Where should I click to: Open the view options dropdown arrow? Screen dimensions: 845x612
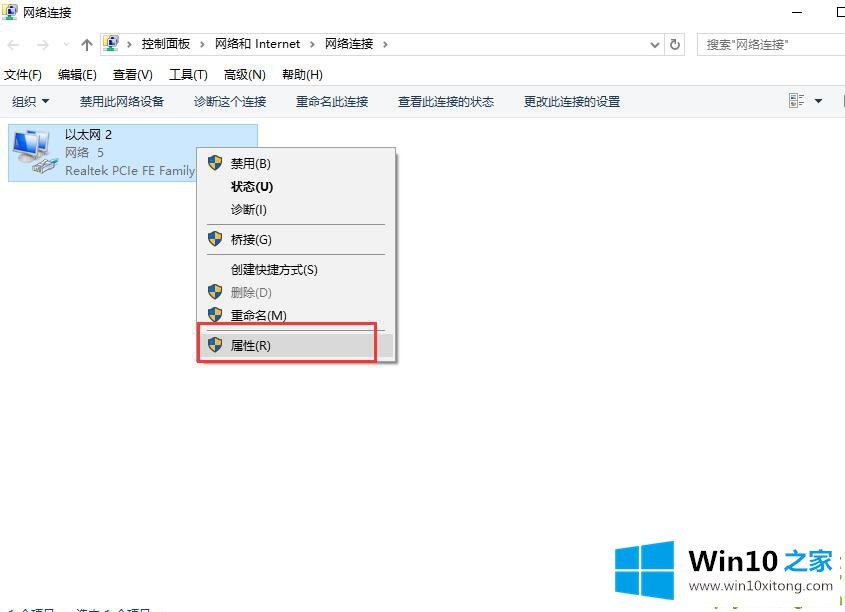click(818, 101)
